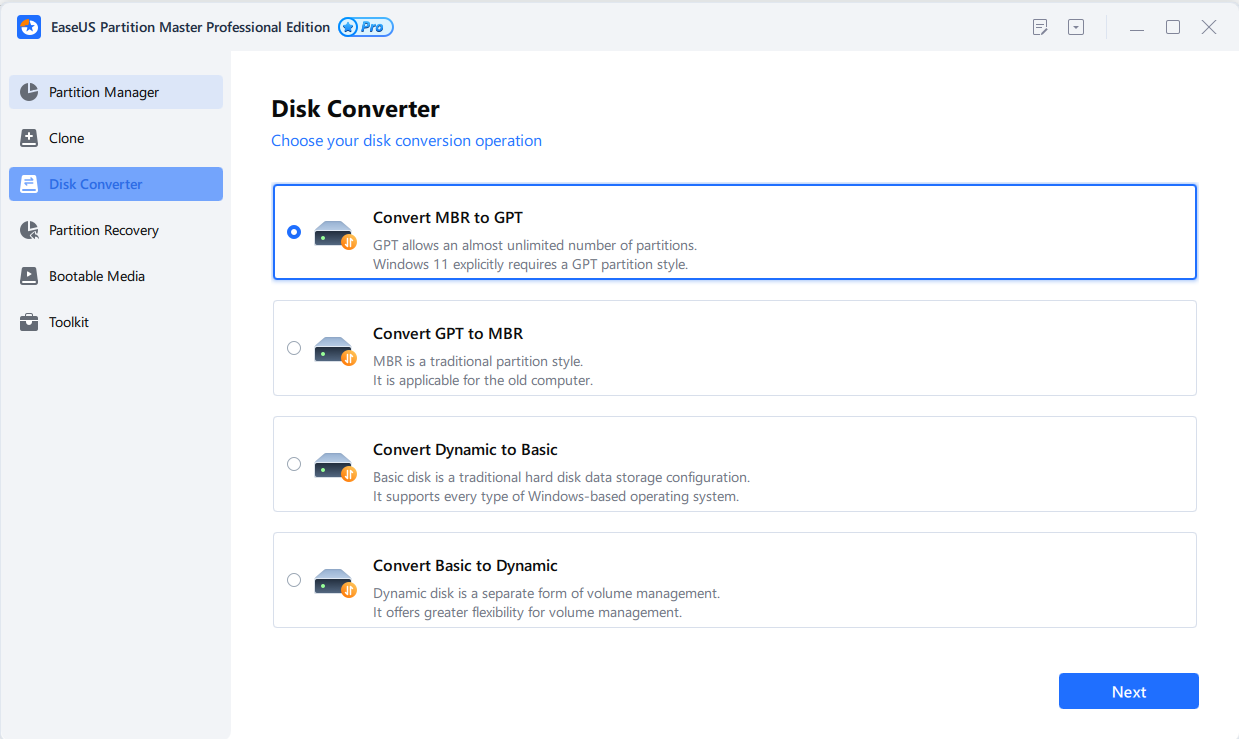The width and height of the screenshot is (1239, 739).
Task: Open the Partition Recovery section label
Action: point(104,230)
